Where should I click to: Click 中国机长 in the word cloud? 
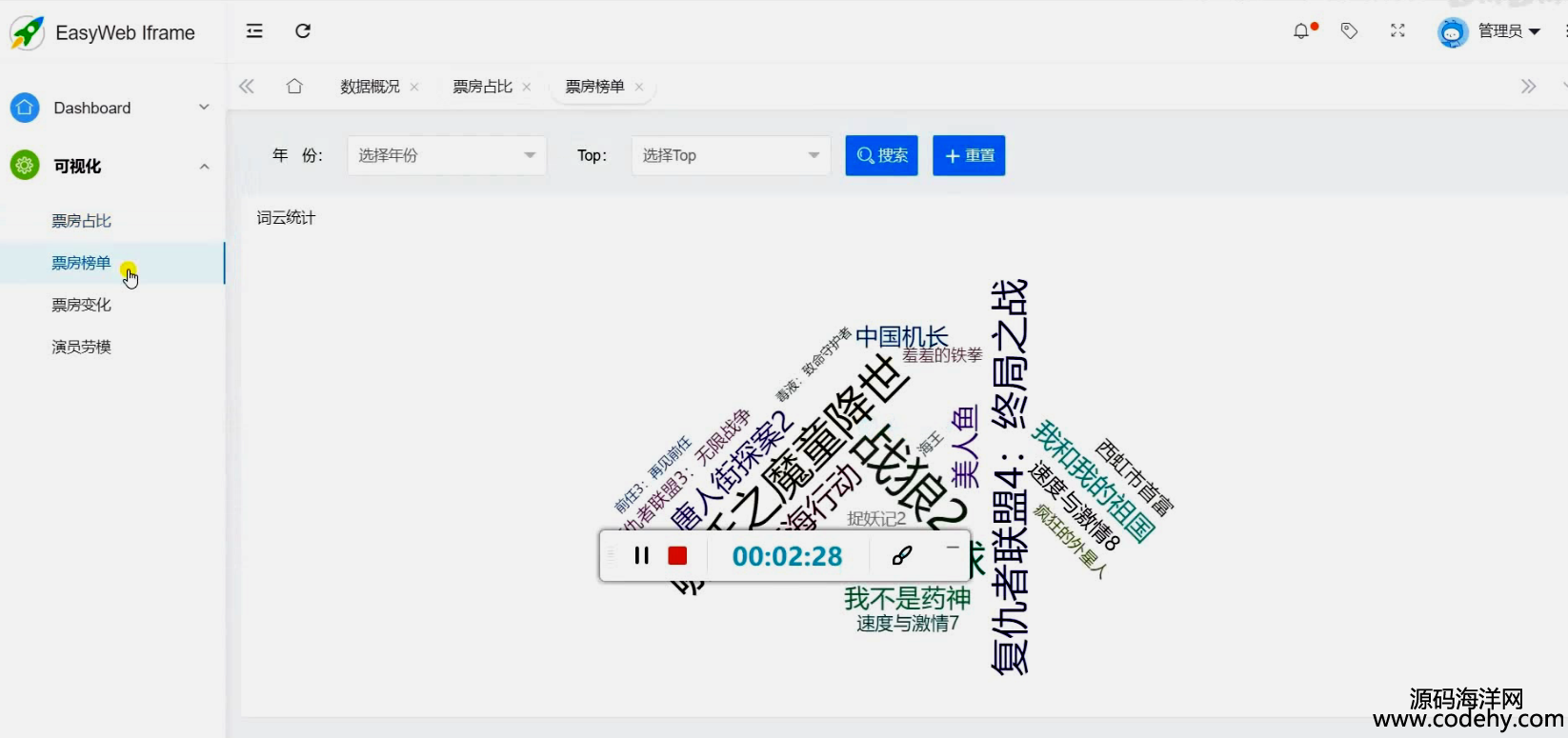(902, 336)
